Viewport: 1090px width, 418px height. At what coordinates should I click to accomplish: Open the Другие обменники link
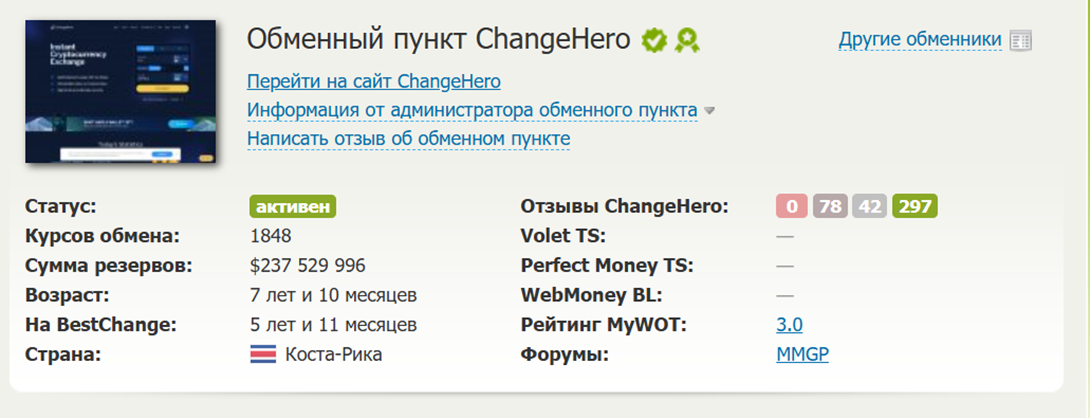coord(920,40)
